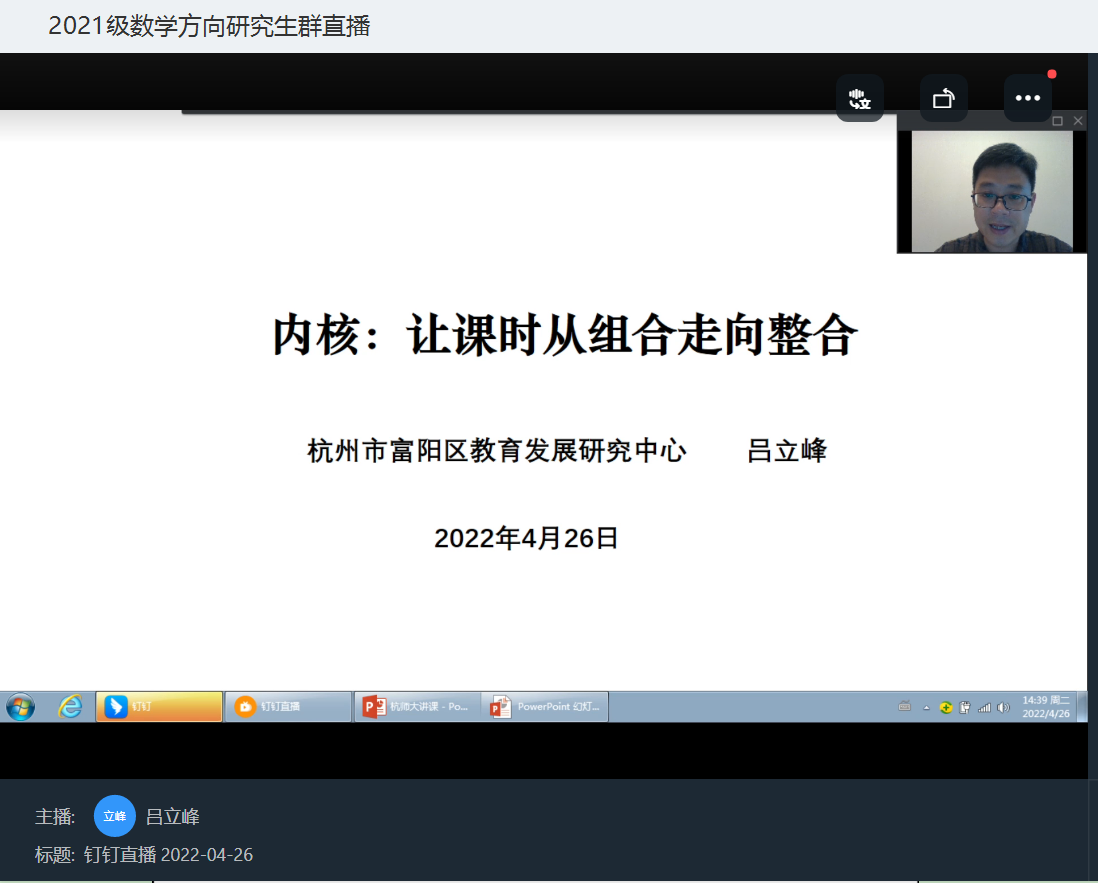The width and height of the screenshot is (1100, 886).
Task: Open the PowerPoint 幻灯 slideshow taskbar item
Action: coord(545,707)
